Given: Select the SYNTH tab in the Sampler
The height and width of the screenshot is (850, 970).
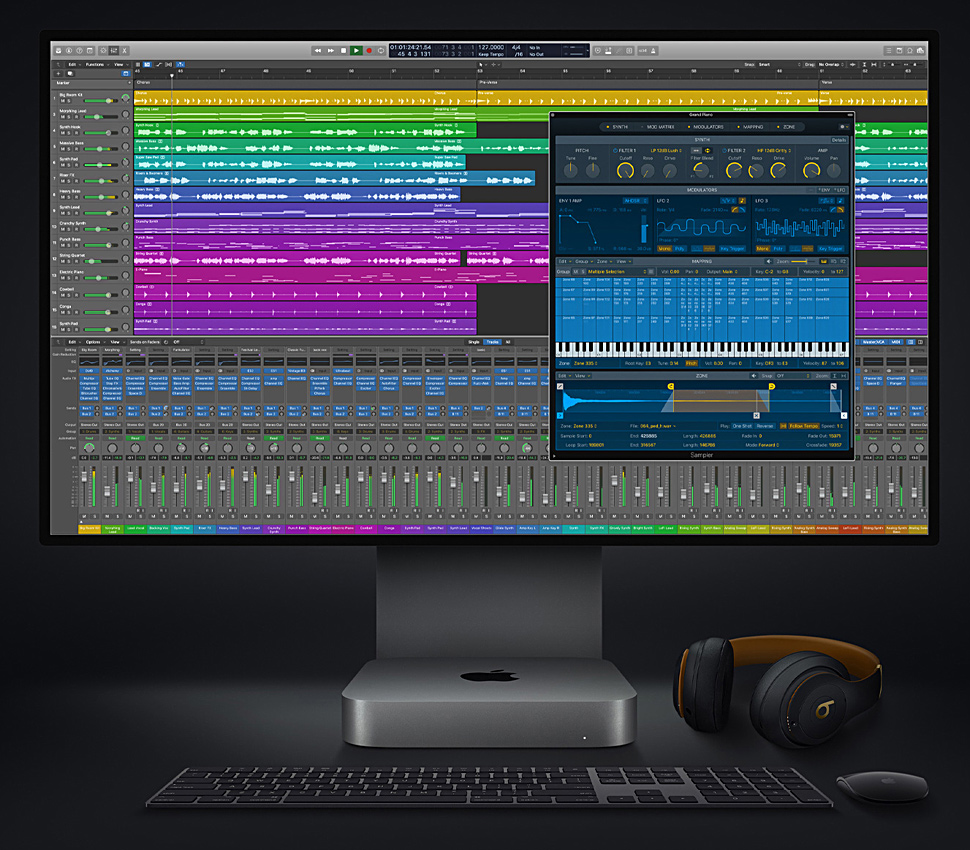Looking at the screenshot, I should [x=617, y=127].
